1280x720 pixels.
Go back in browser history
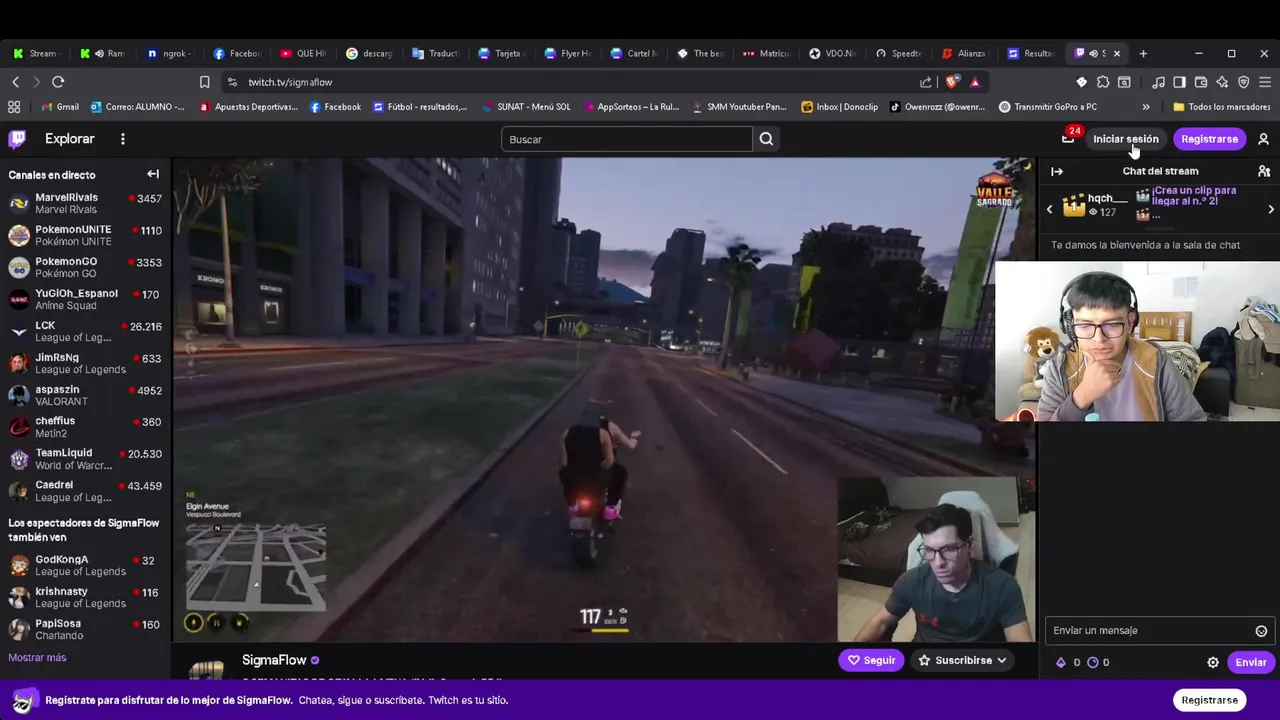[15, 82]
